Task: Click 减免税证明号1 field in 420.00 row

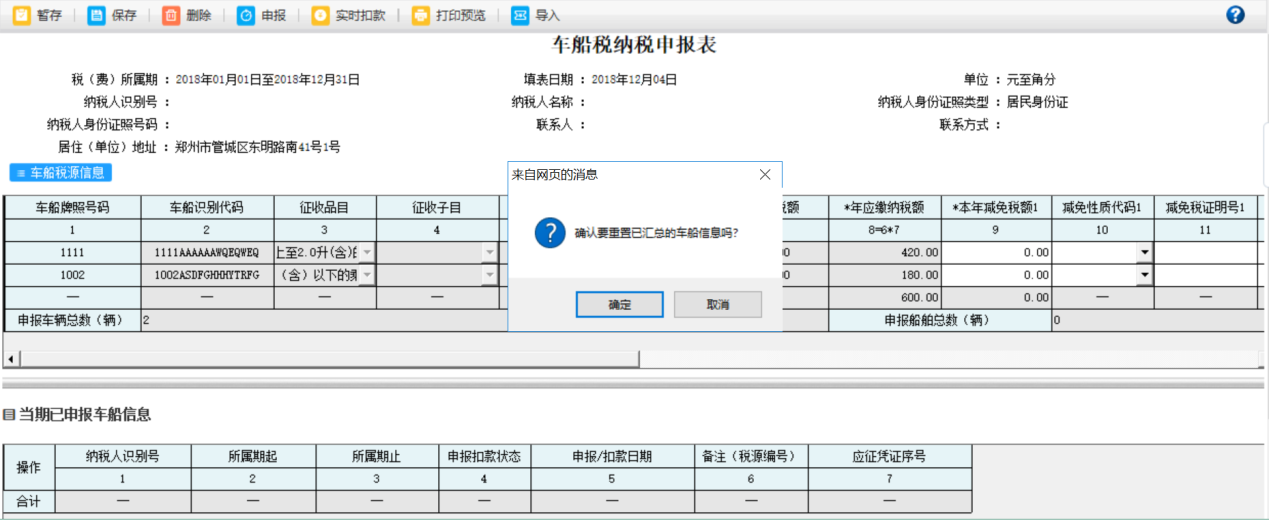Action: pyautogui.click(x=1205, y=252)
